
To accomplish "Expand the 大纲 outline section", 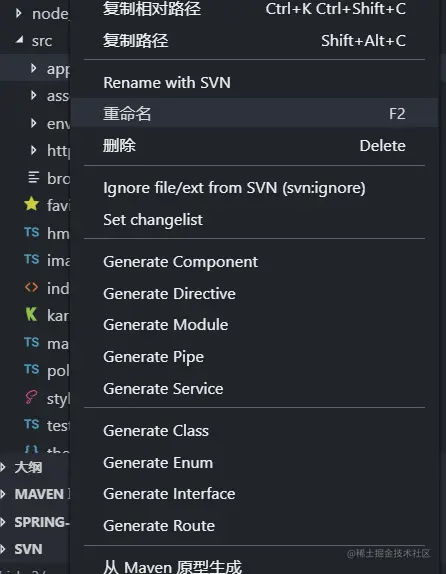I will coord(3,467).
